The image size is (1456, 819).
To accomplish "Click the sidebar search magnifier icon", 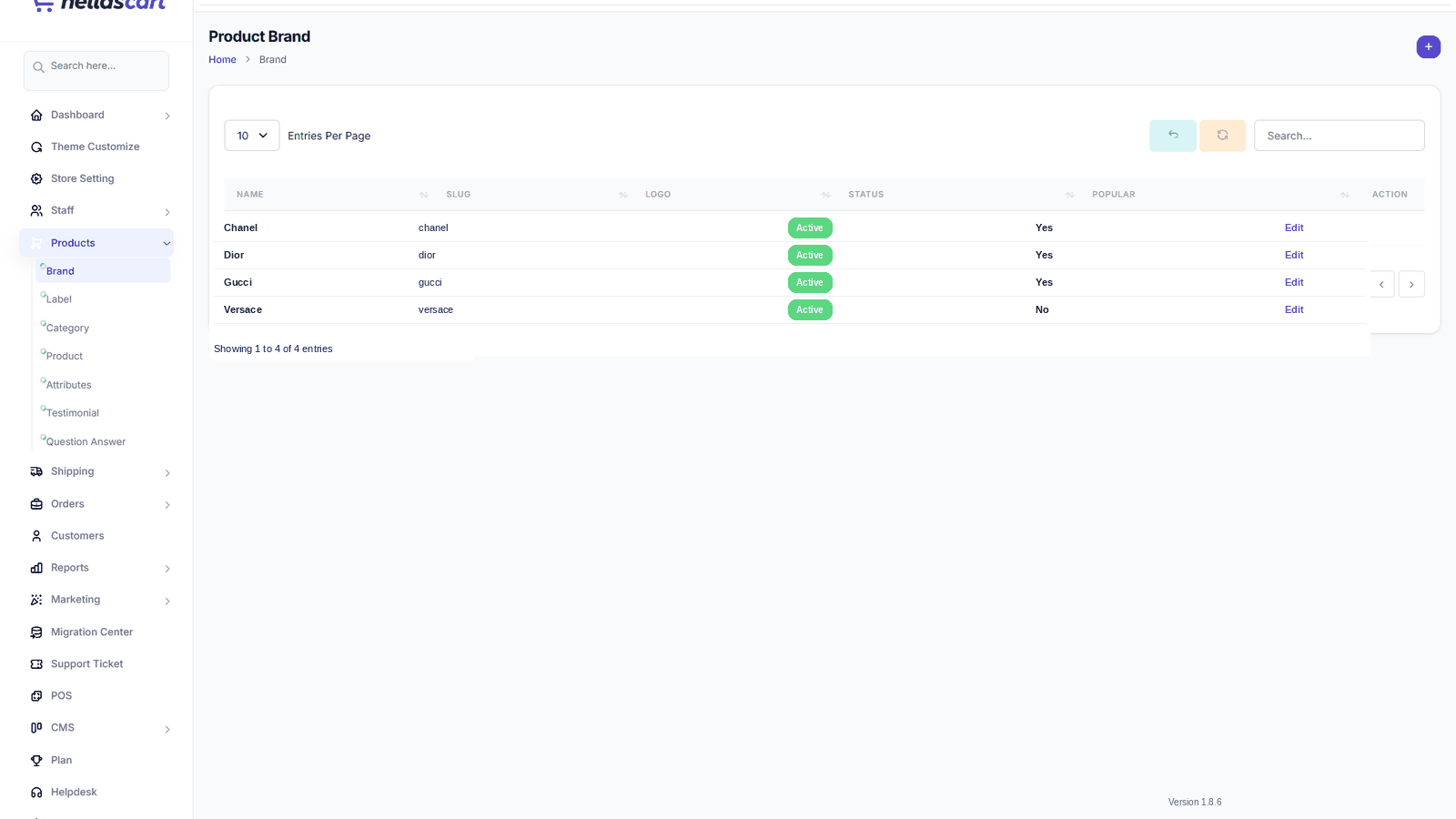I will click(38, 66).
